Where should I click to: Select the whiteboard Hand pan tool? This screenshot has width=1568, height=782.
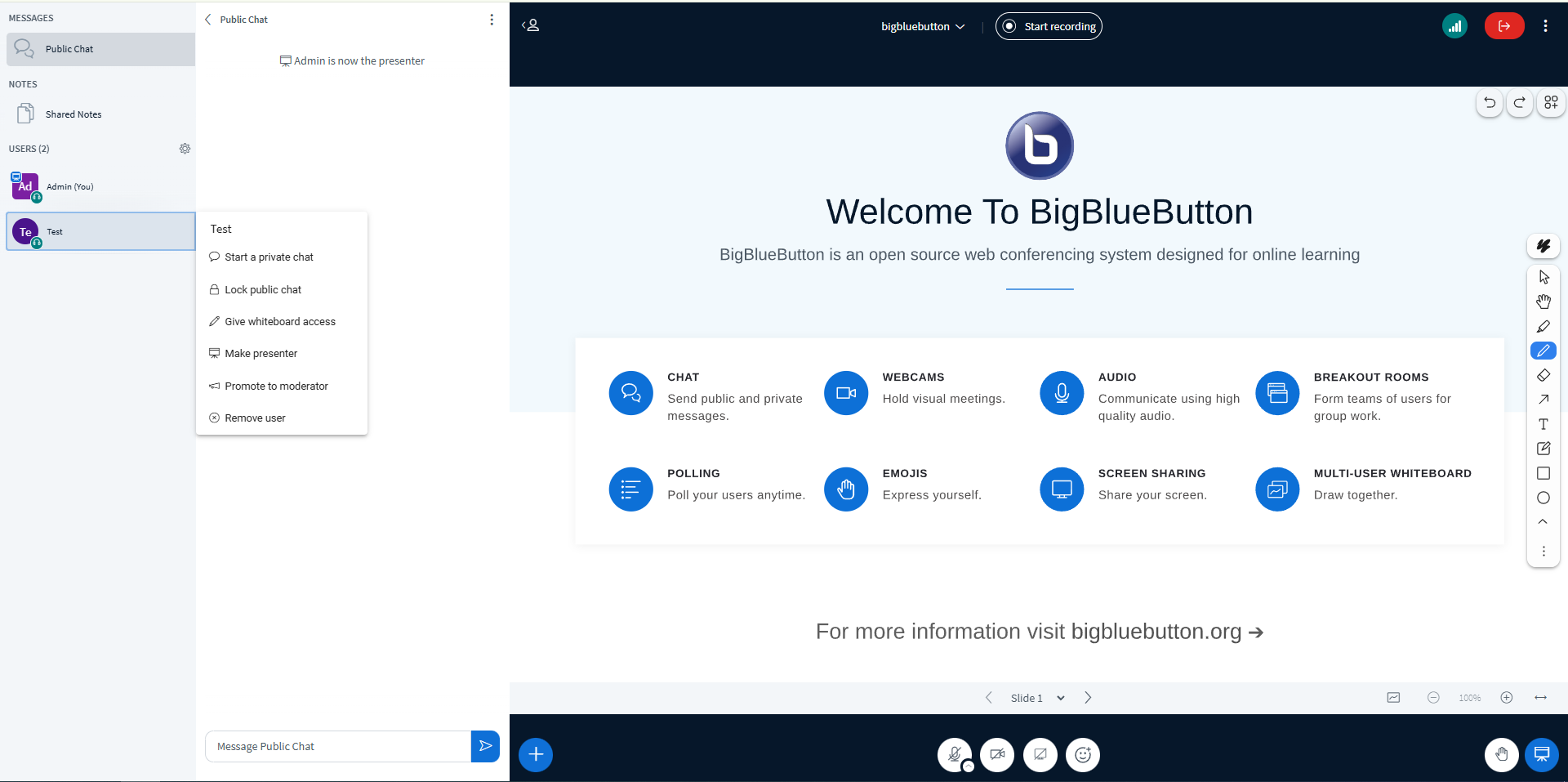1543,302
